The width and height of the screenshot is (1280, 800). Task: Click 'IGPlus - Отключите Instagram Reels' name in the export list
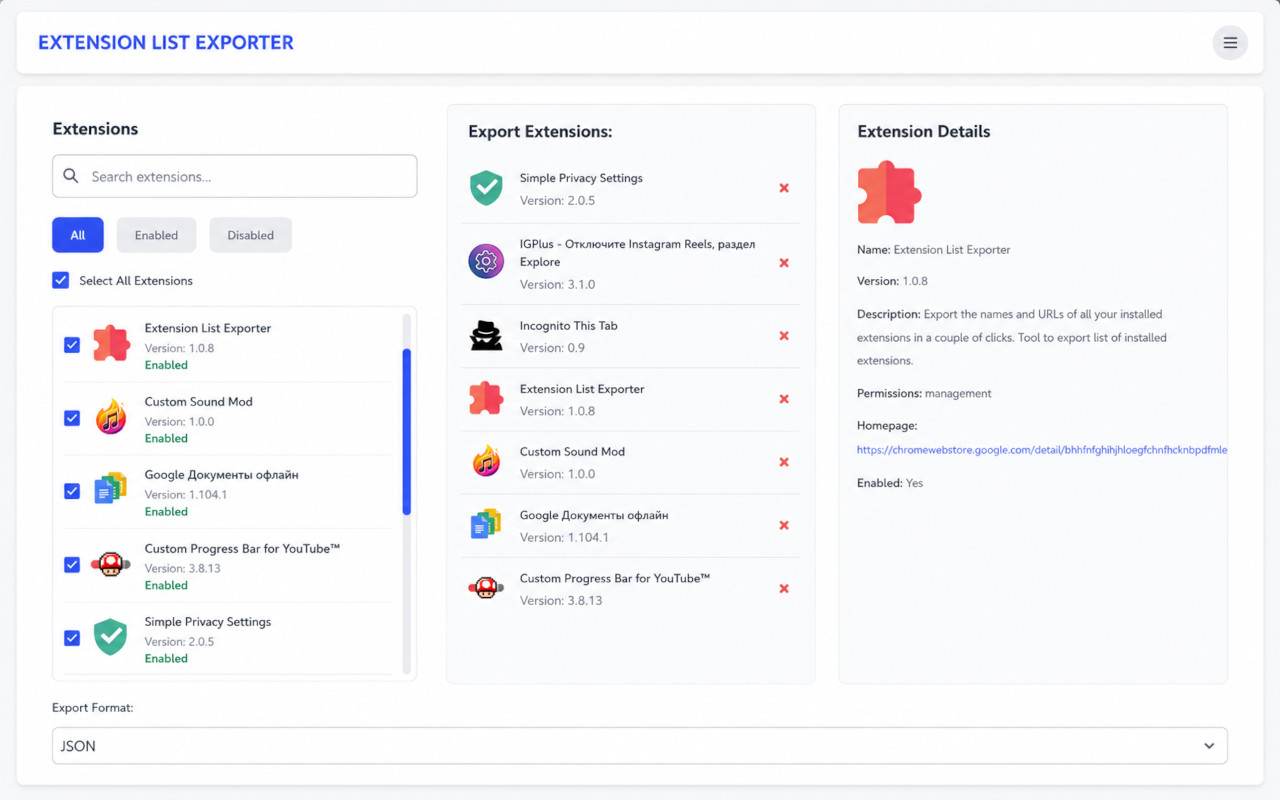coord(638,253)
